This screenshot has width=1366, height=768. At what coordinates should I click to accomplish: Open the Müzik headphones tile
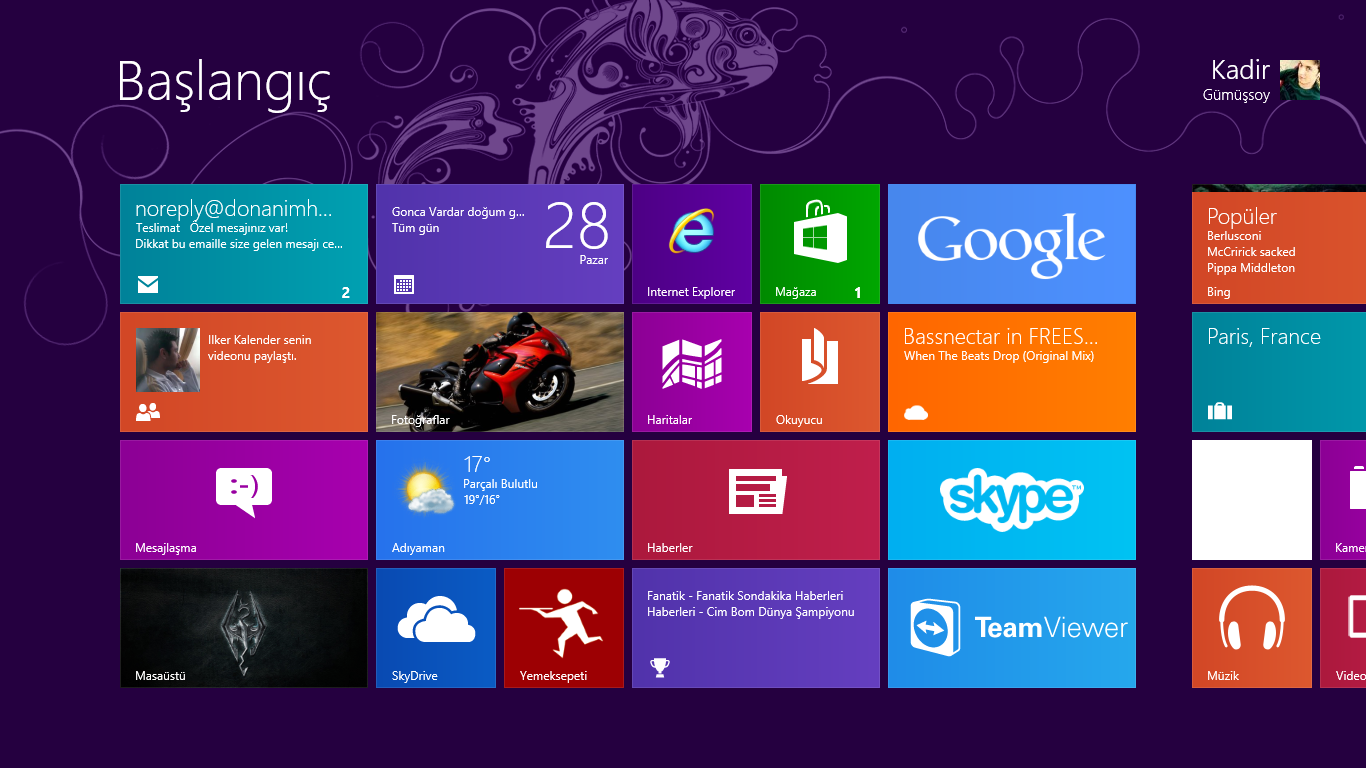[x=1252, y=628]
